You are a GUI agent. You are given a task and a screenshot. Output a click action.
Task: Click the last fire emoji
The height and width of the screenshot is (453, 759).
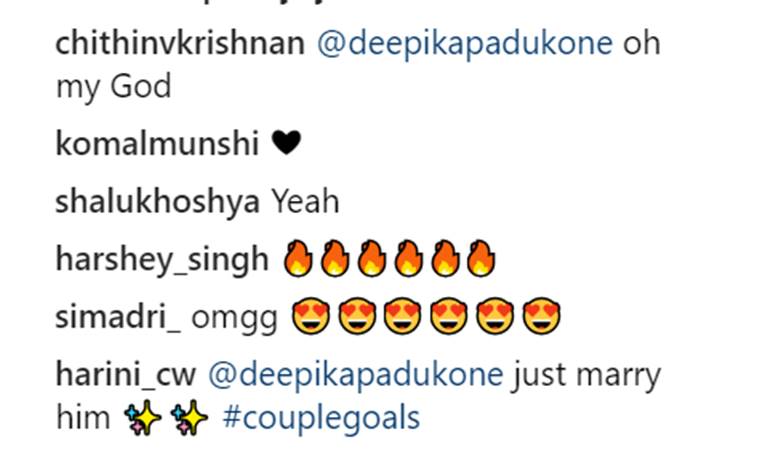tap(481, 258)
